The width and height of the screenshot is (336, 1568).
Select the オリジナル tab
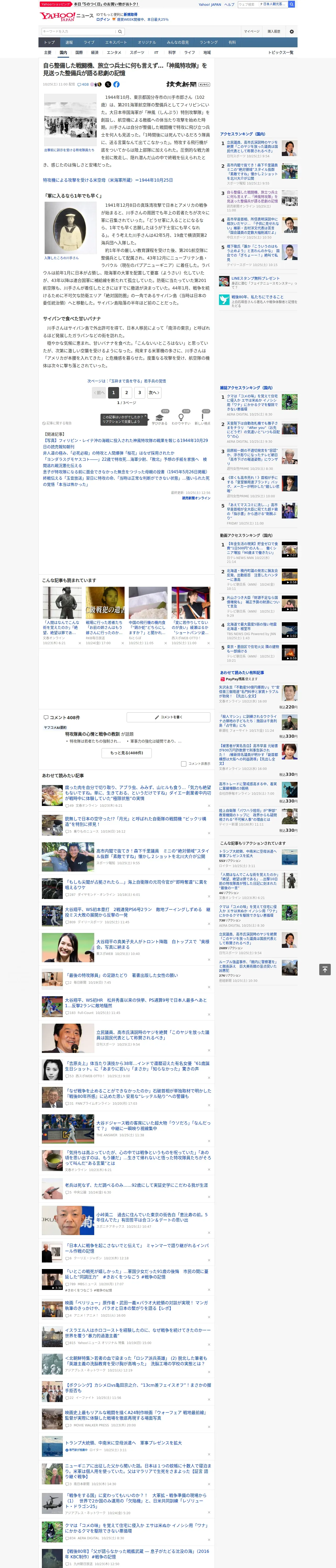(x=147, y=43)
